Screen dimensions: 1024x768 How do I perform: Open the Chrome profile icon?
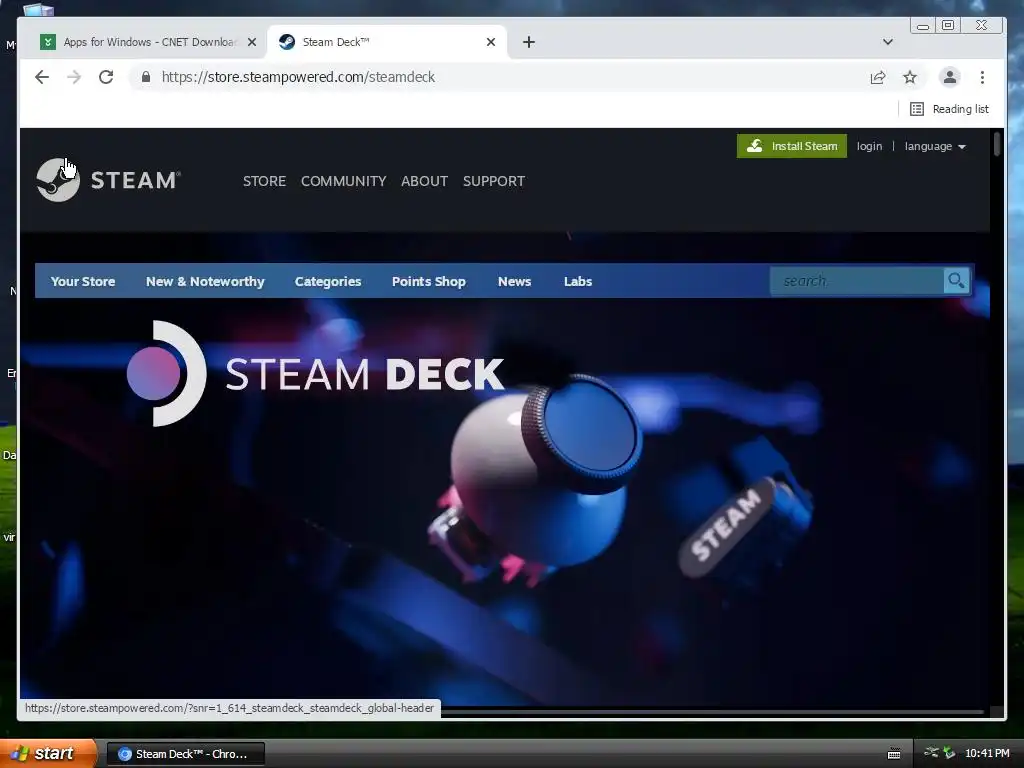950,77
